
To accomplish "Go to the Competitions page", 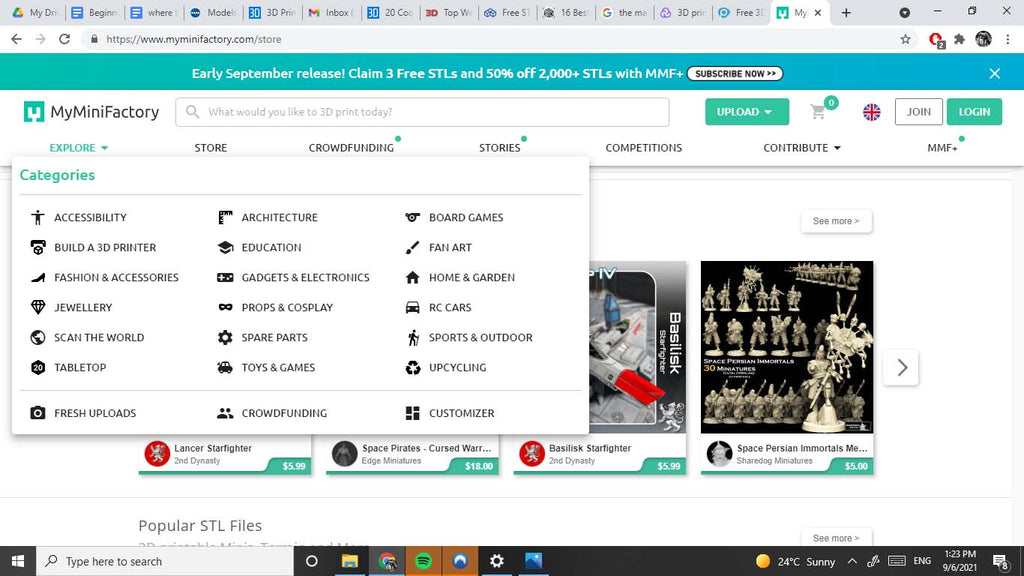I will pos(643,148).
